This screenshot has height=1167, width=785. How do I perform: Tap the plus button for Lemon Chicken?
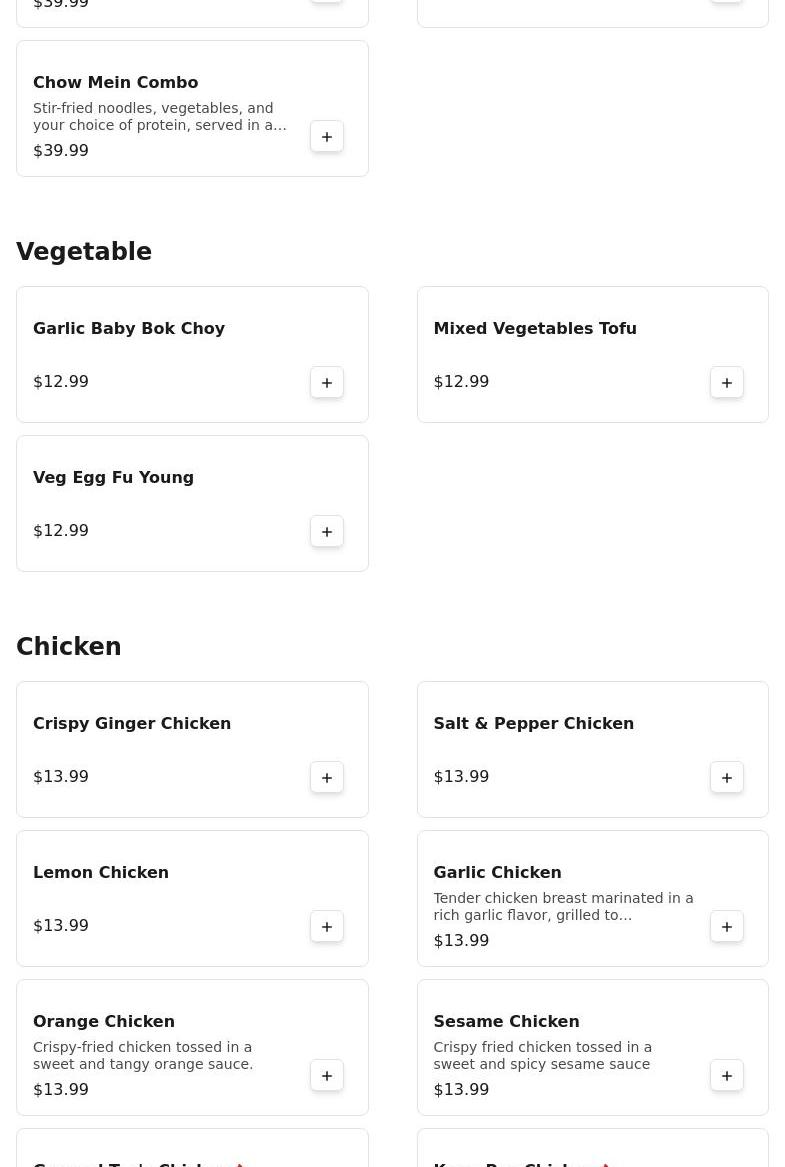(x=327, y=927)
